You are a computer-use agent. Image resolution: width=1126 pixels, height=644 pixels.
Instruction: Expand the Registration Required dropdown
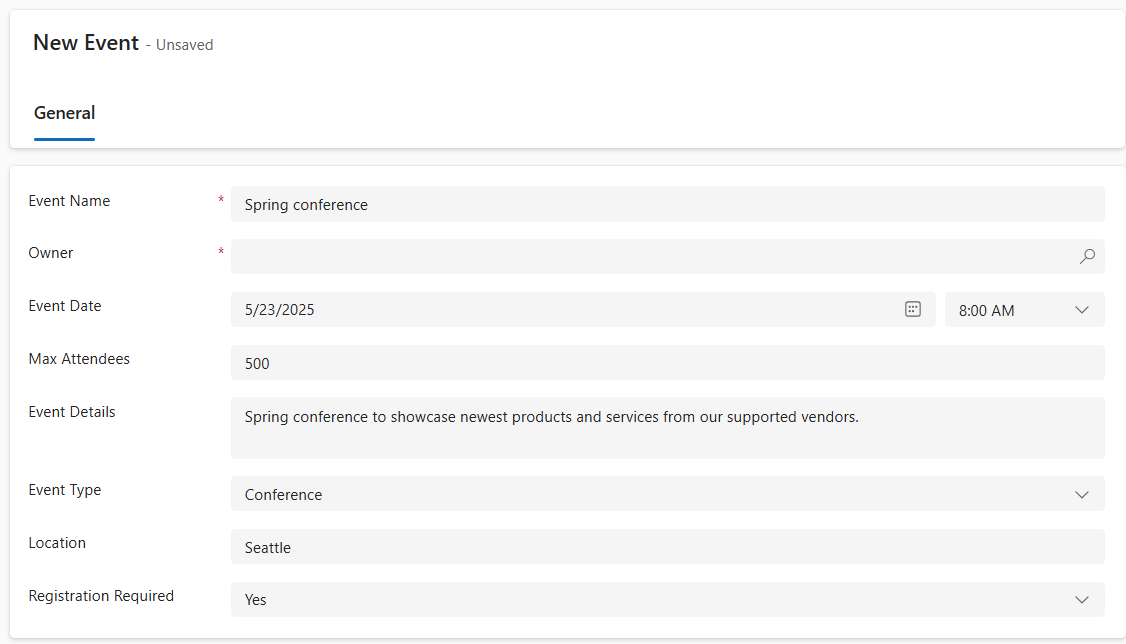667,599
